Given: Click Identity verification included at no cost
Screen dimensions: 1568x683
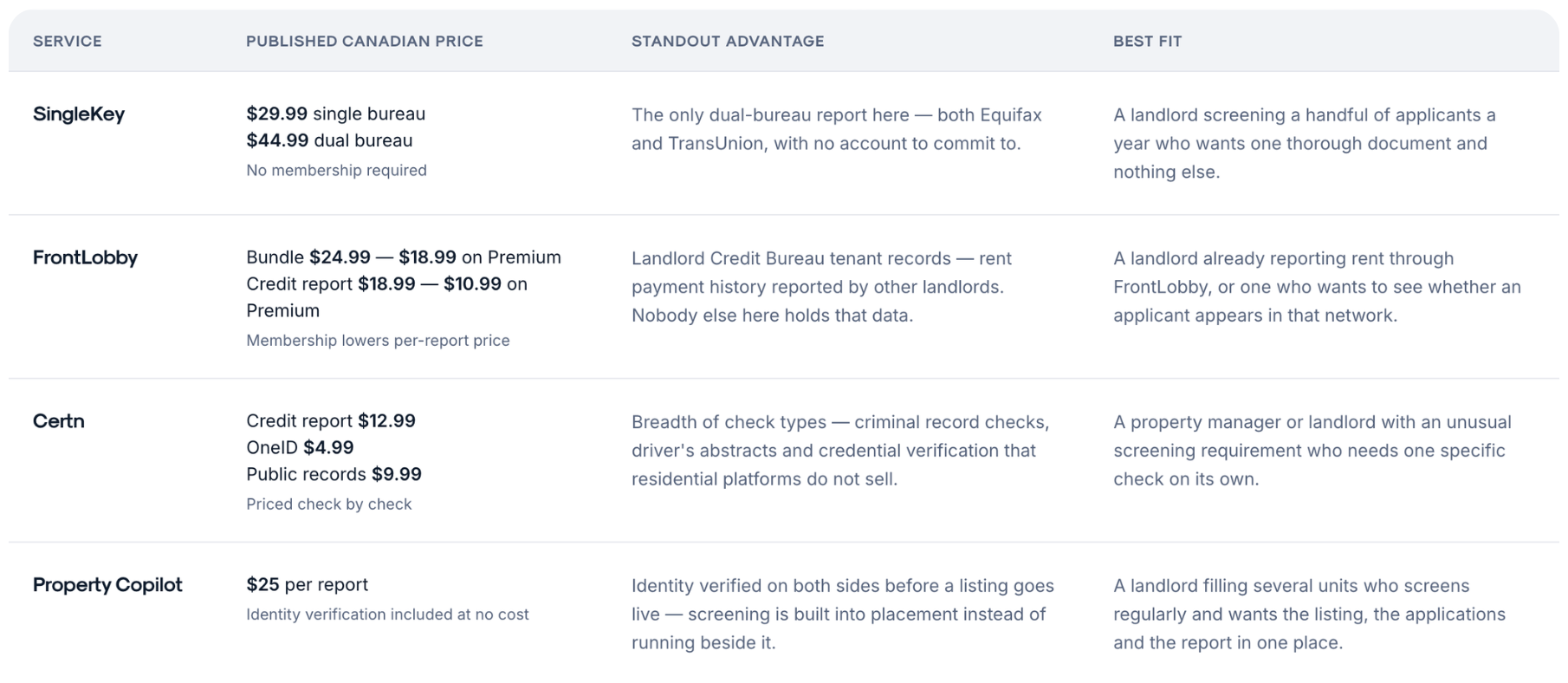Looking at the screenshot, I should [x=387, y=615].
